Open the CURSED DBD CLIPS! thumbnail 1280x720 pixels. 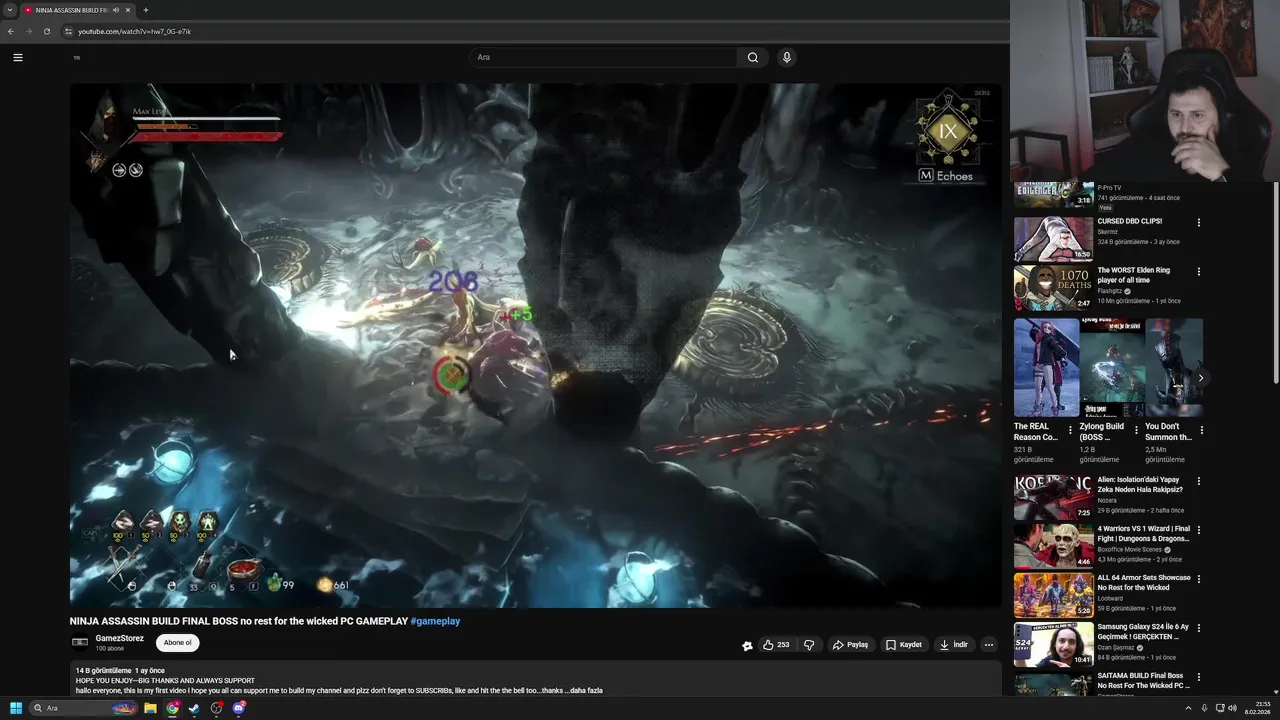tap(1053, 239)
